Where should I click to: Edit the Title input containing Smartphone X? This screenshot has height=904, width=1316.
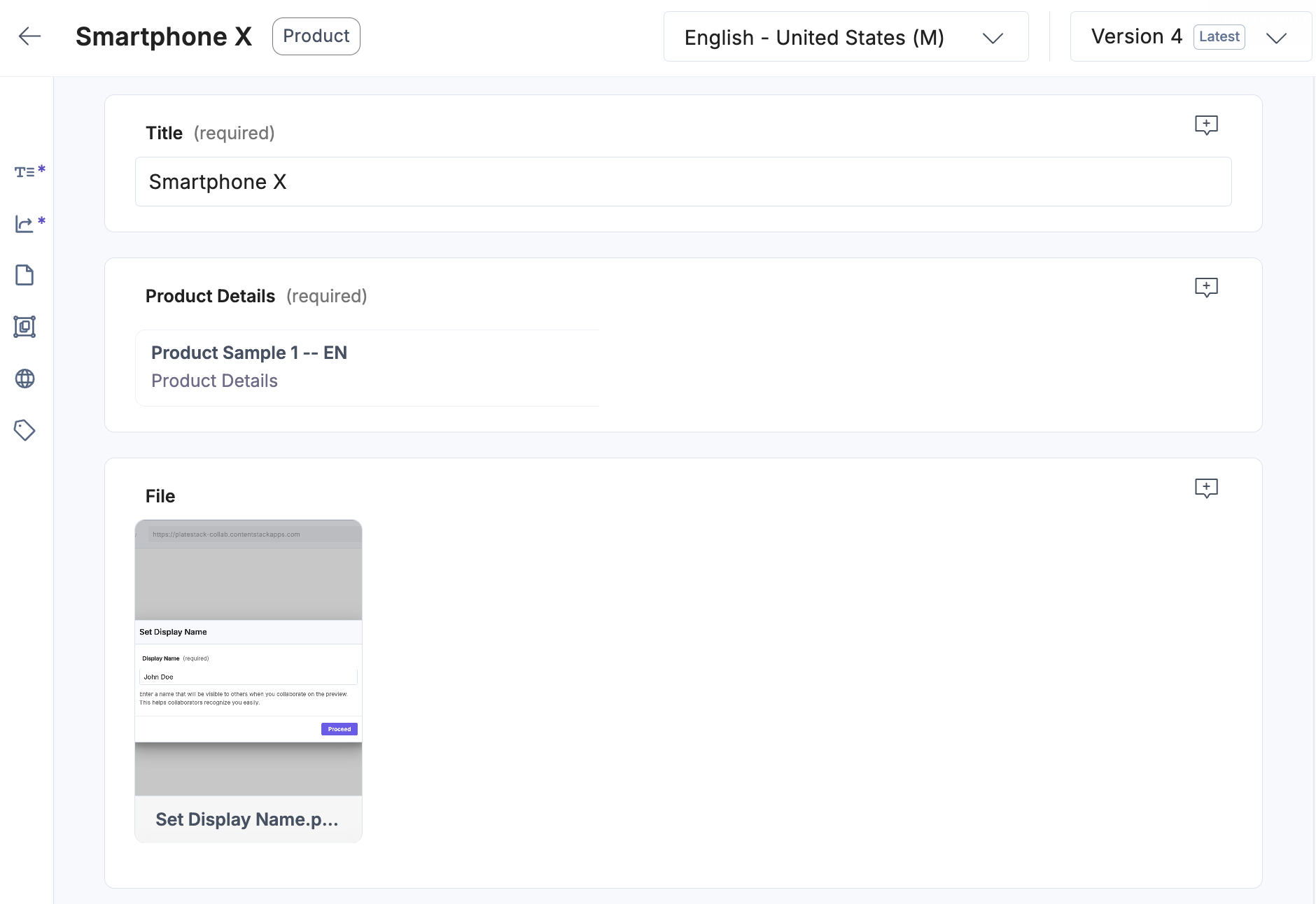[x=683, y=182]
